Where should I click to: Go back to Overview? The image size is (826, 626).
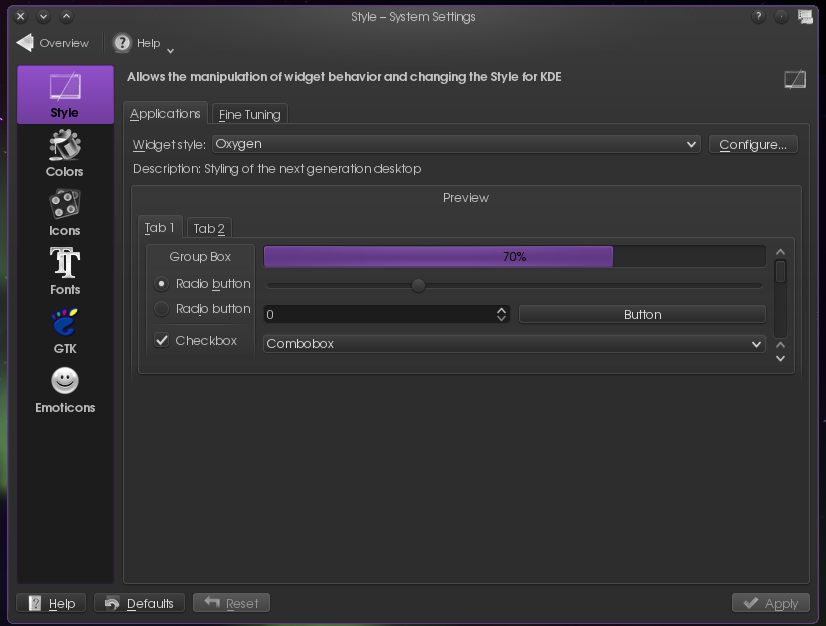coord(53,43)
